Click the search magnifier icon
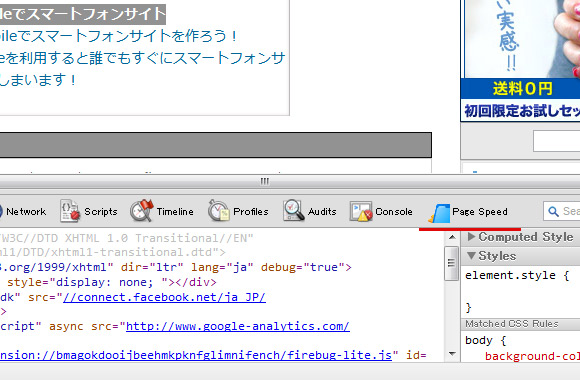Screen dimensions: 580x380 coord(553,211)
